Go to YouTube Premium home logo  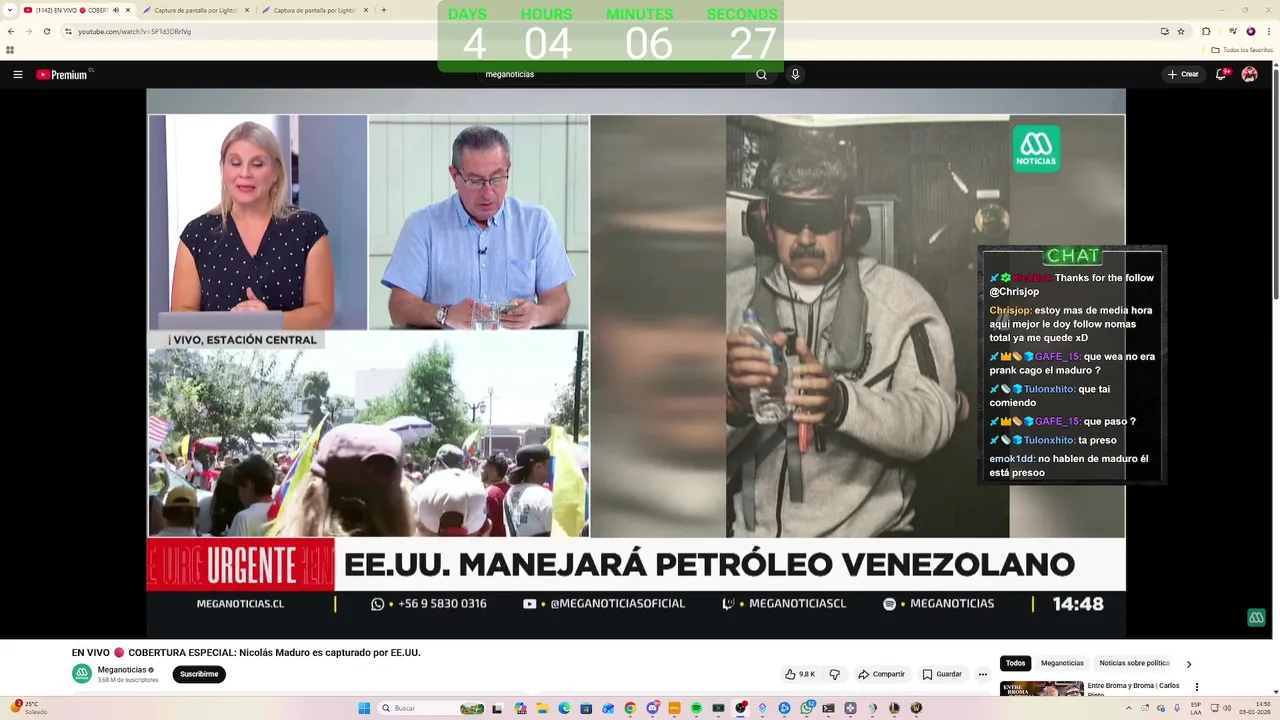[x=64, y=74]
